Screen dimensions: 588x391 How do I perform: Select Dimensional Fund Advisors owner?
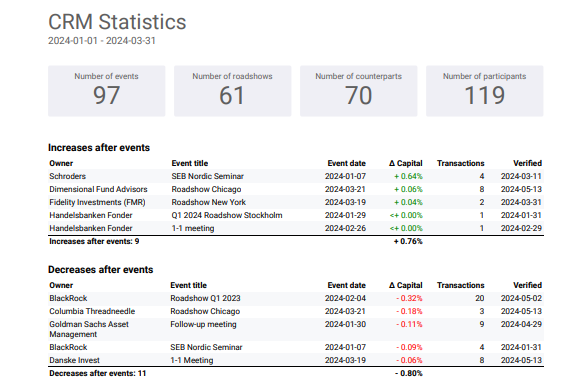pos(98,189)
